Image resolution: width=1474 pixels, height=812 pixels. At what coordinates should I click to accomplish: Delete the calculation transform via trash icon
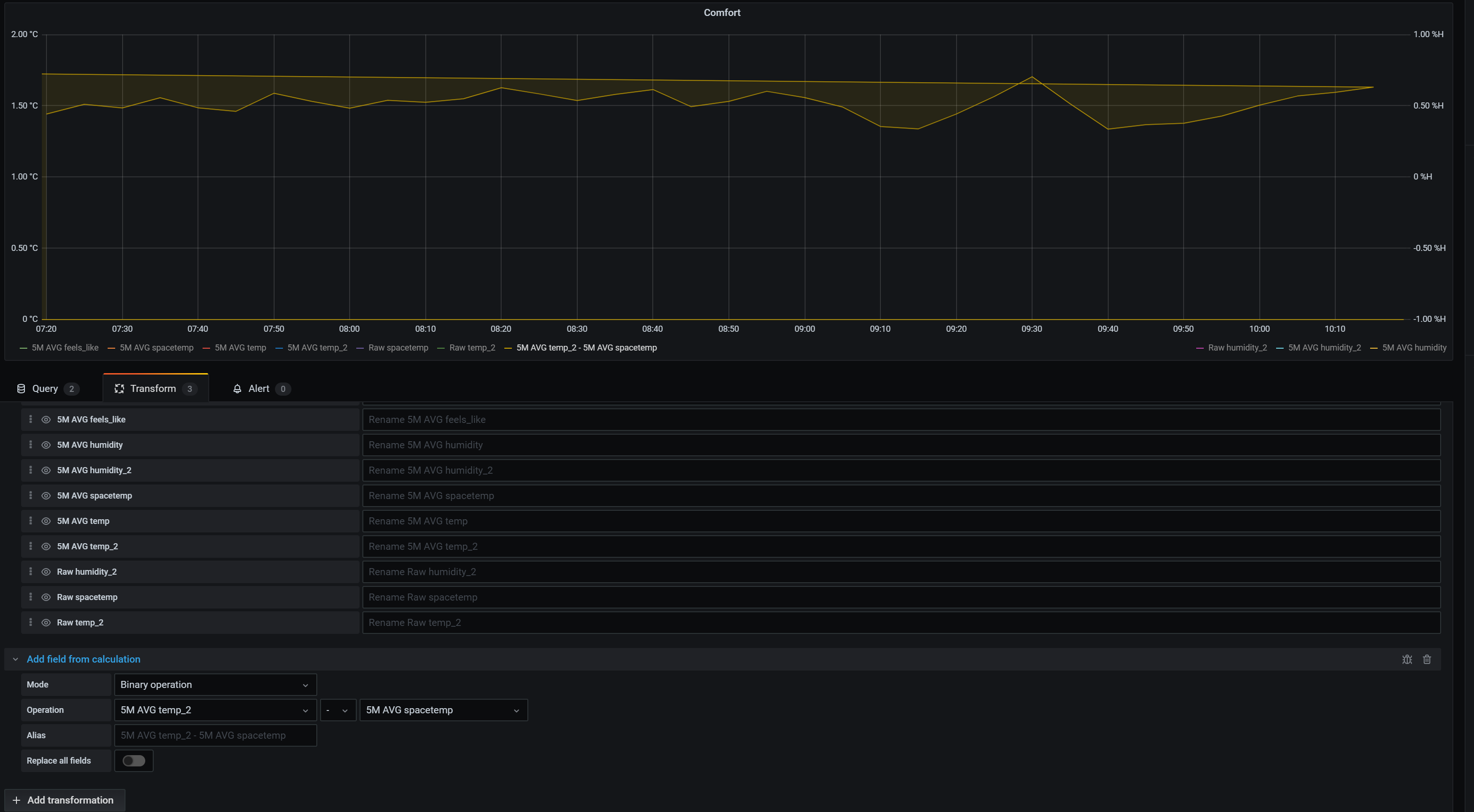pos(1427,659)
